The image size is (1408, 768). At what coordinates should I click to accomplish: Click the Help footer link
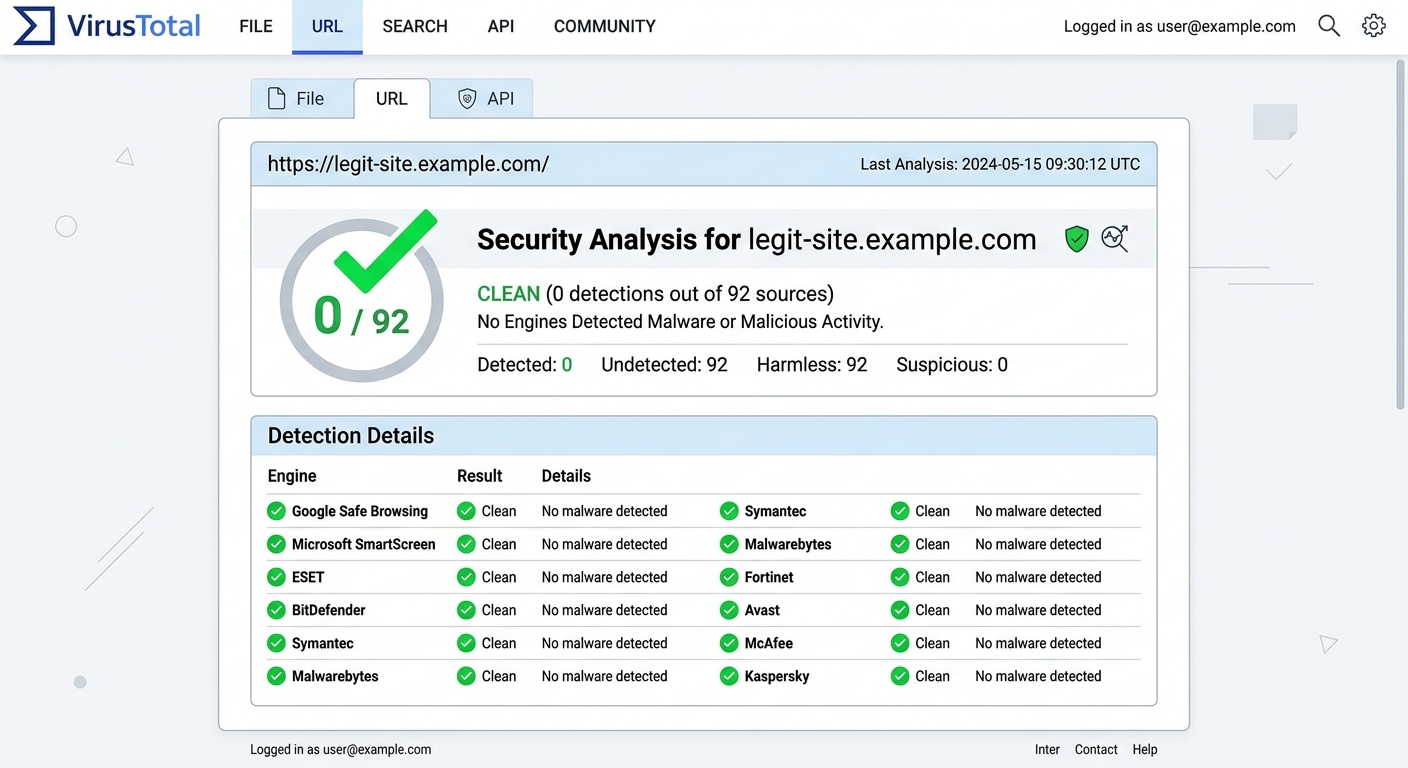(1145, 749)
